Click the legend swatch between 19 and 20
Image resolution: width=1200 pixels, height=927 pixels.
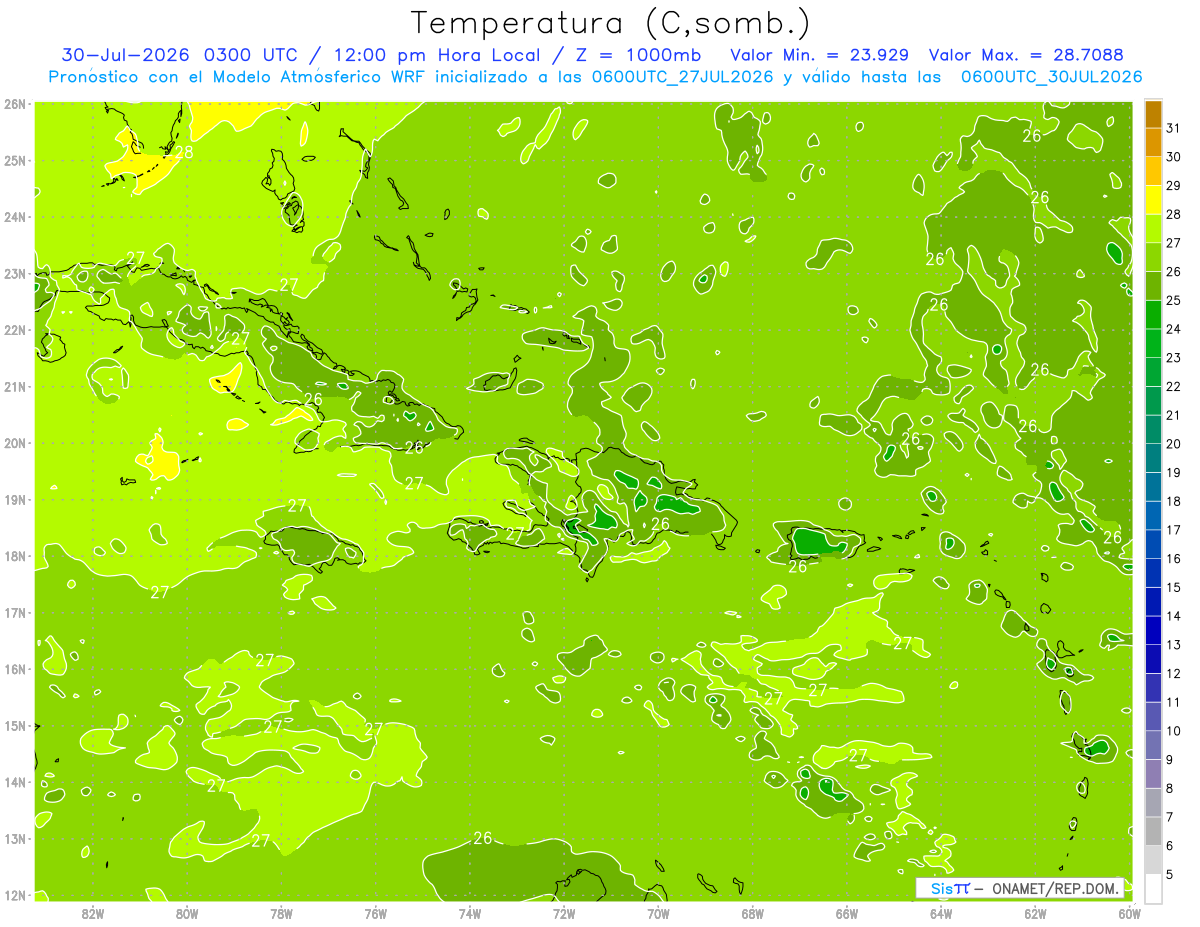1153,458
